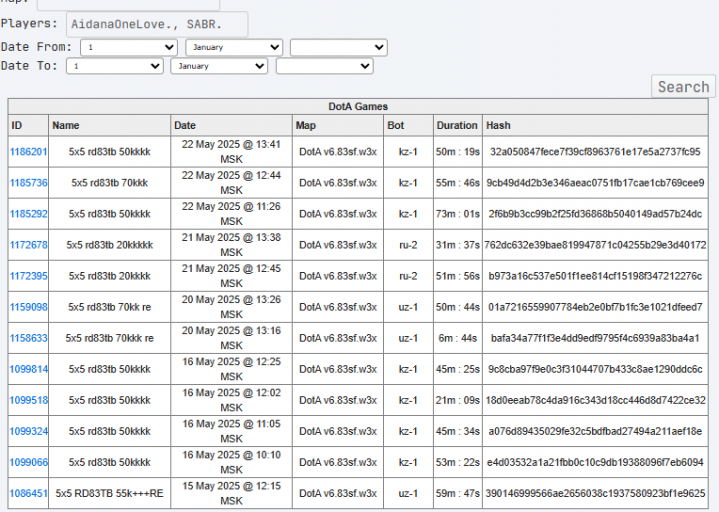Select bot cell in row 1172678
The width and height of the screenshot is (719, 512).
point(409,245)
